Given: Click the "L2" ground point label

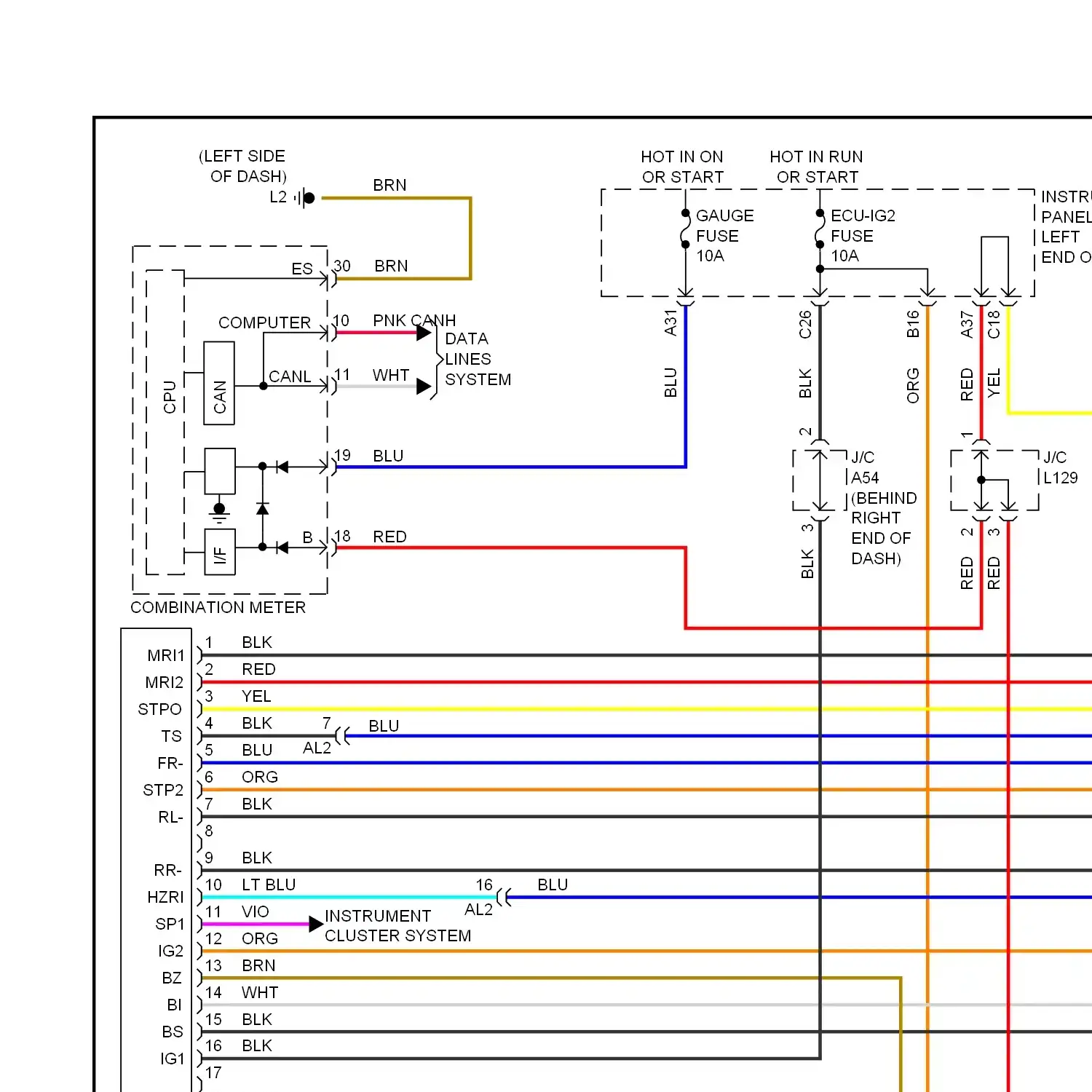Looking at the screenshot, I should [x=278, y=197].
